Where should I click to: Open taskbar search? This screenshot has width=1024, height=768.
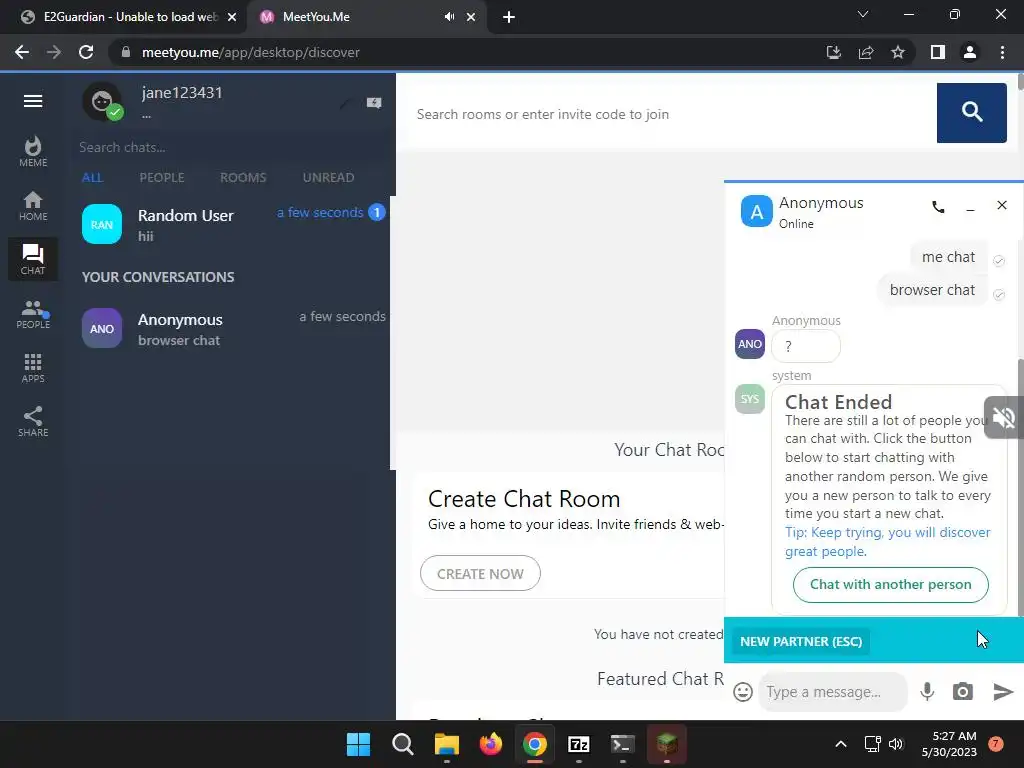[402, 744]
